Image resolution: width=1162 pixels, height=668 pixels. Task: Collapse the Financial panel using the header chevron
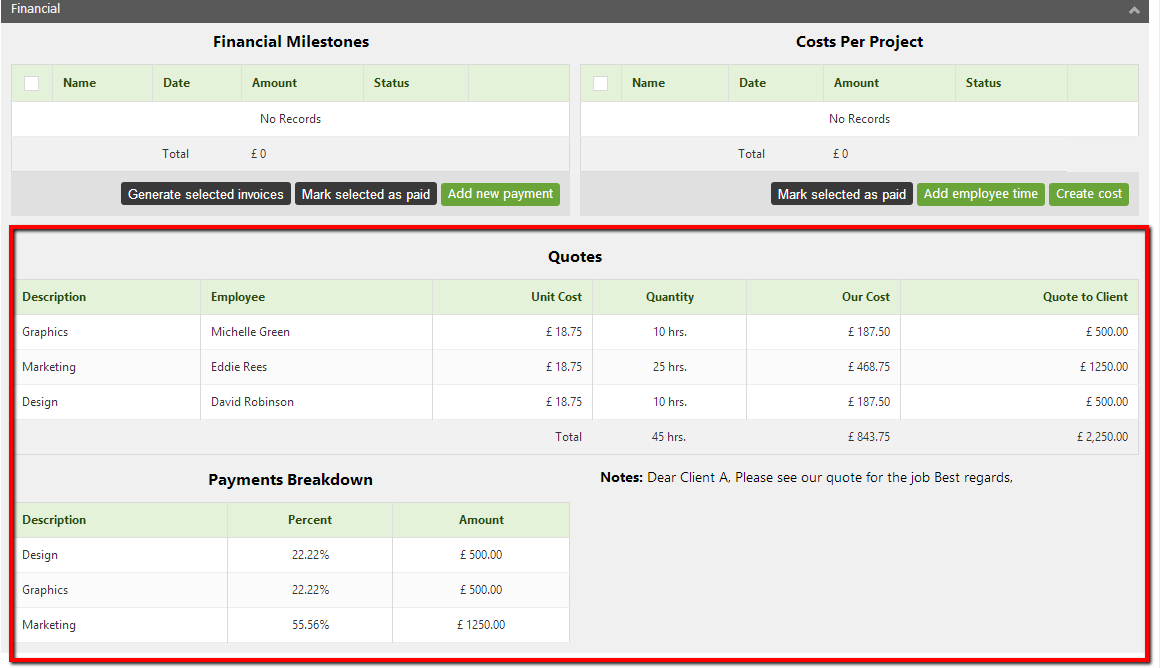(x=1134, y=10)
